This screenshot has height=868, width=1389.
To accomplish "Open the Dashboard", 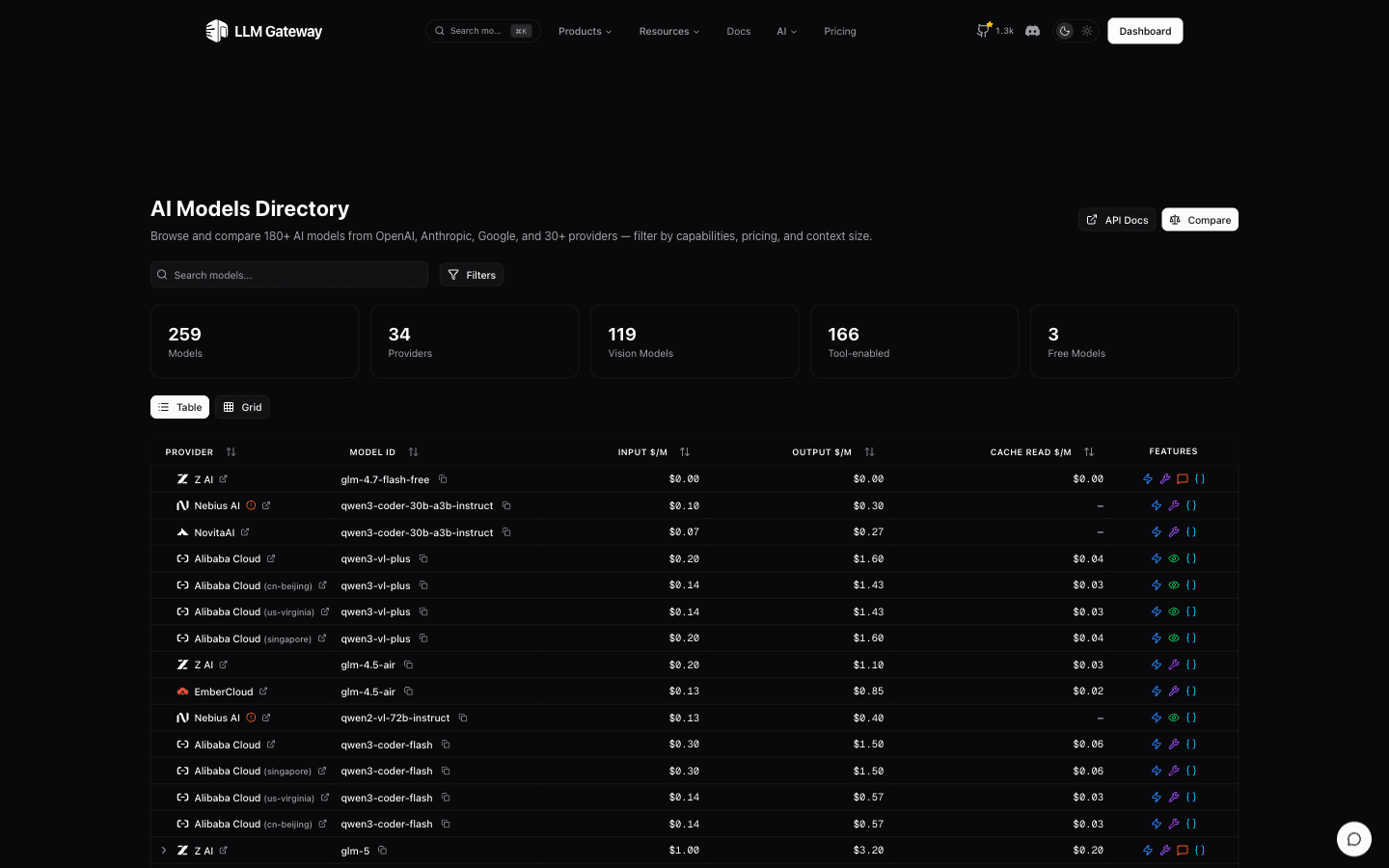I will (1145, 31).
